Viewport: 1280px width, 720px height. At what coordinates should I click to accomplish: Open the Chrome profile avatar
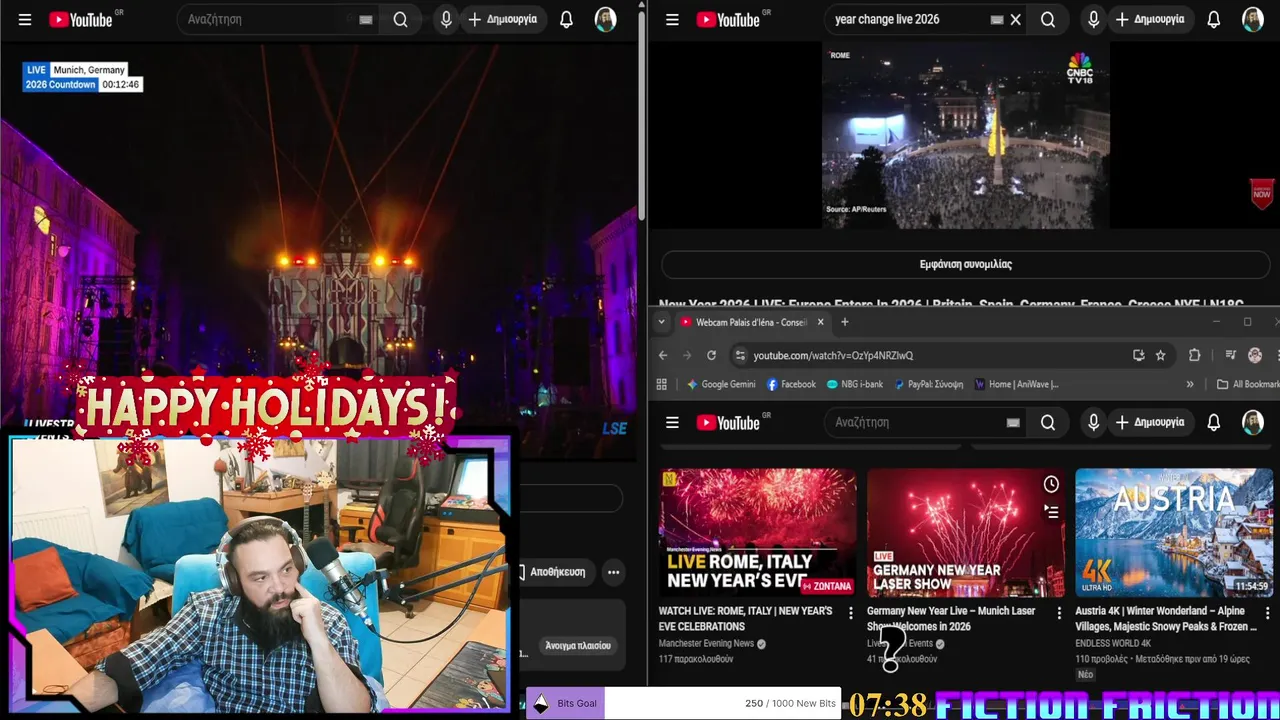coord(1255,355)
